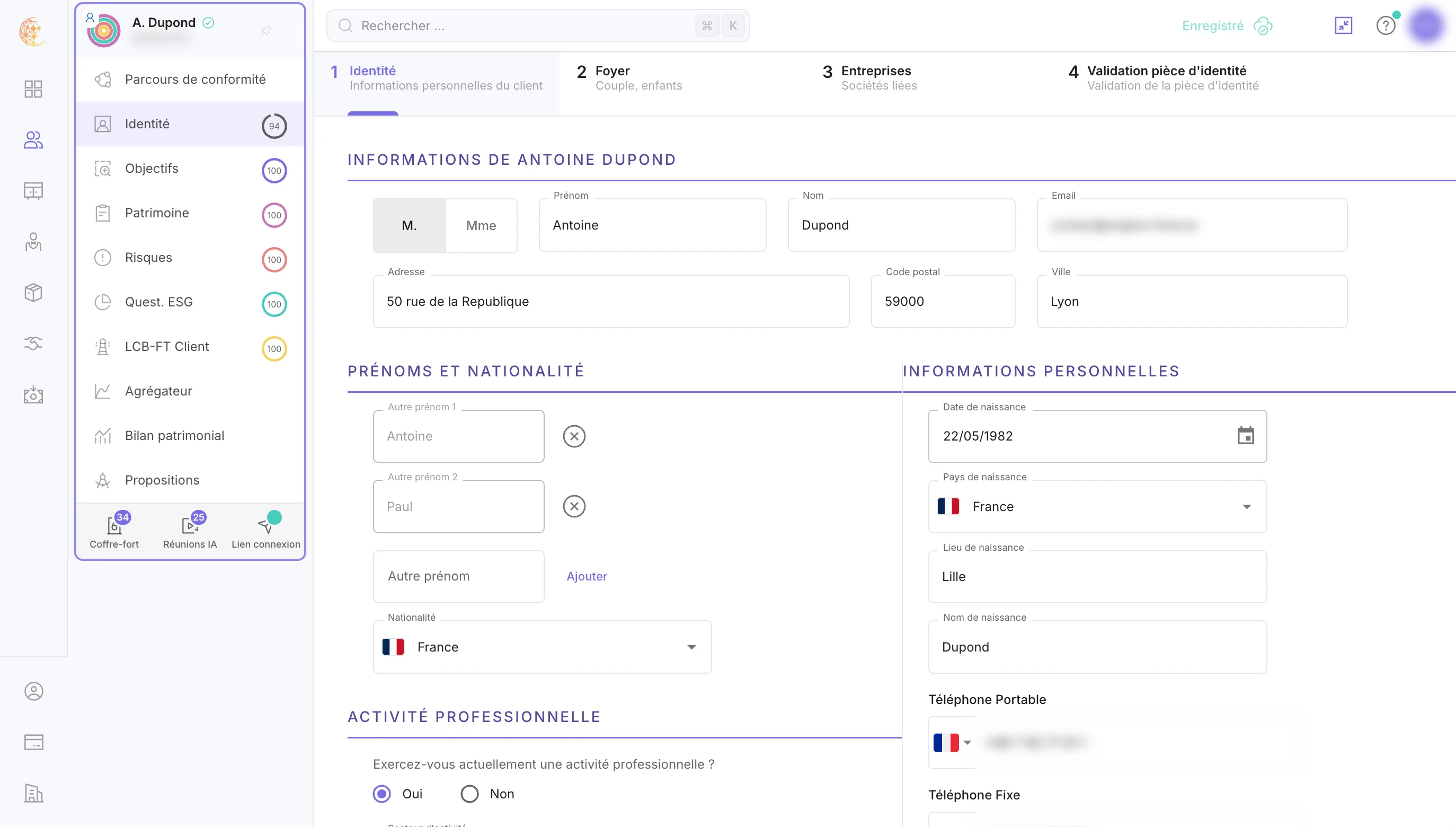
Task: Open the Quest. ESG menu item
Action: coord(190,302)
